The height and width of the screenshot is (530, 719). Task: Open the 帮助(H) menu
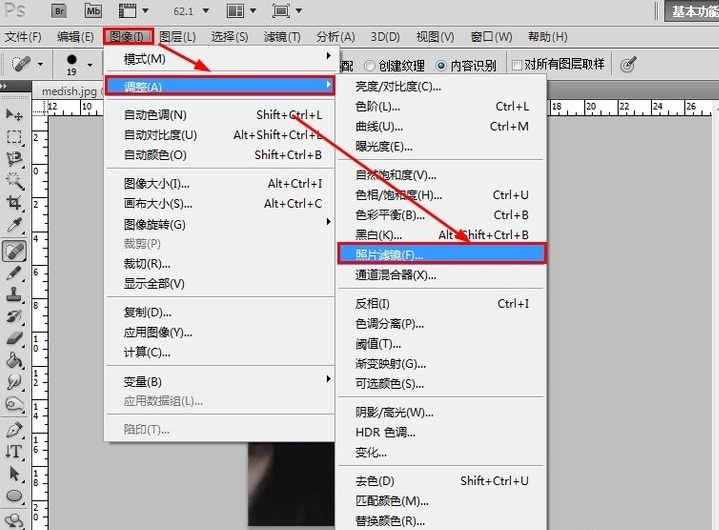(x=548, y=37)
